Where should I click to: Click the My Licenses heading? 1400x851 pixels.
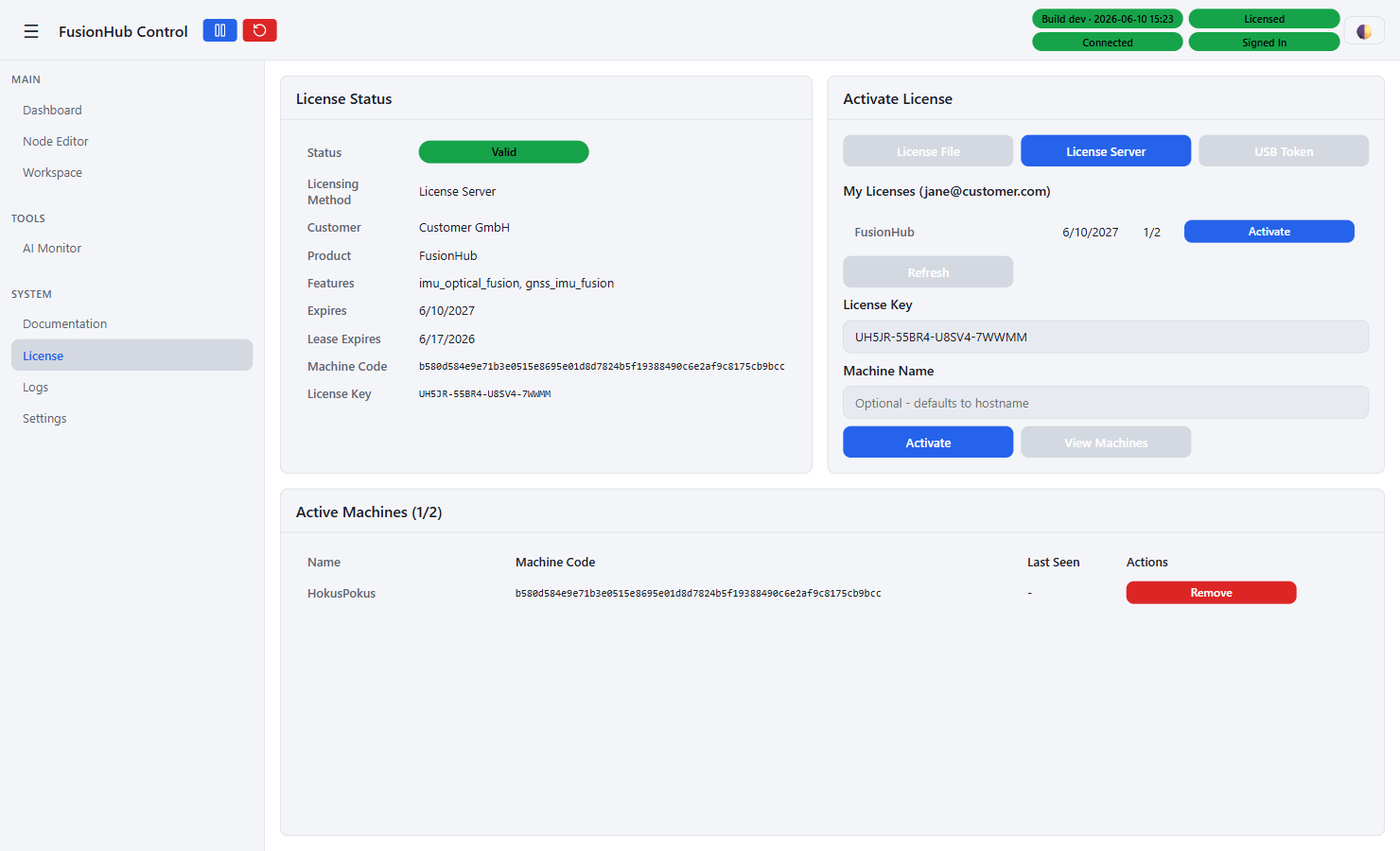click(947, 191)
